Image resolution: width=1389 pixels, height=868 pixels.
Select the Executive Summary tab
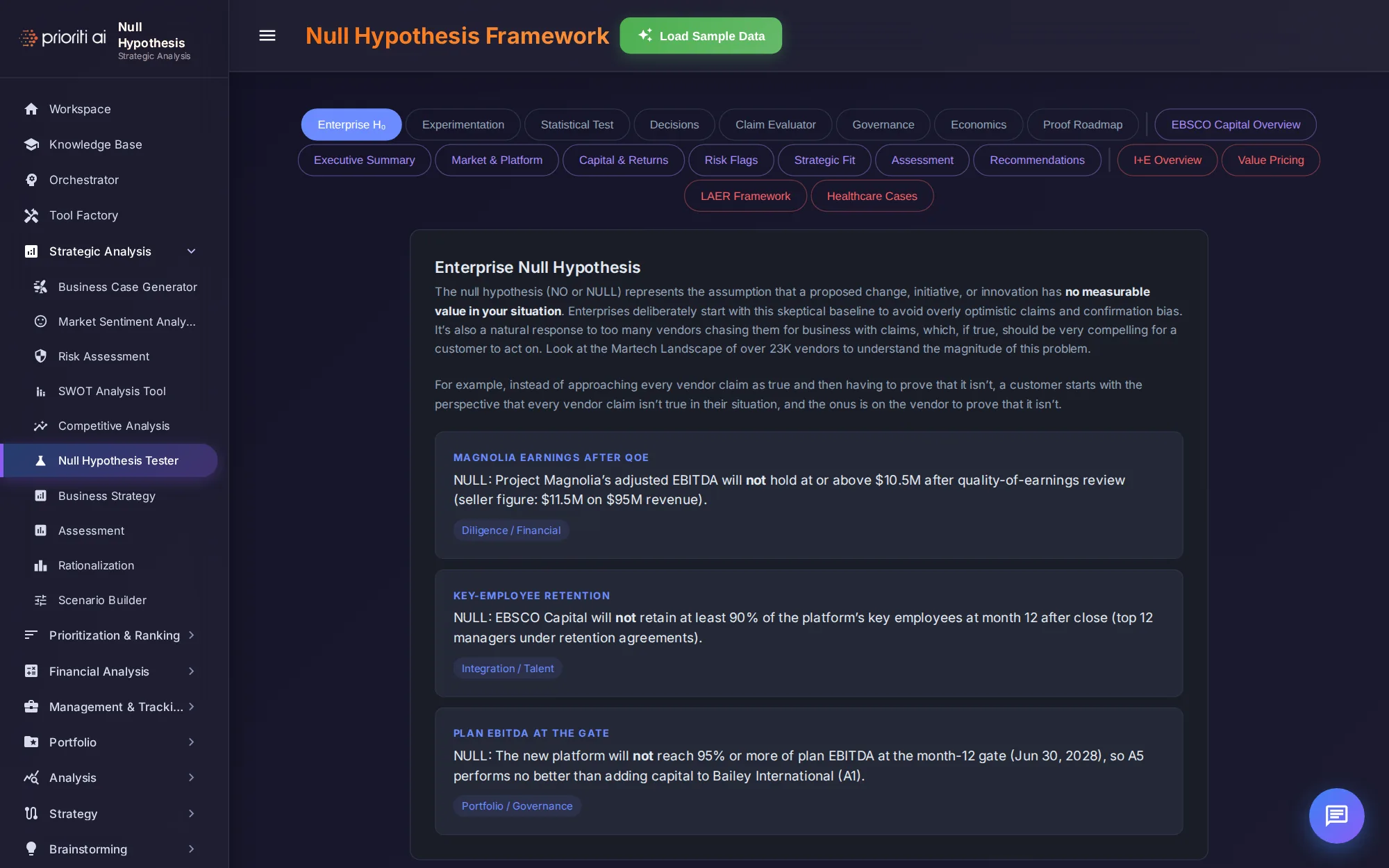[x=365, y=160]
